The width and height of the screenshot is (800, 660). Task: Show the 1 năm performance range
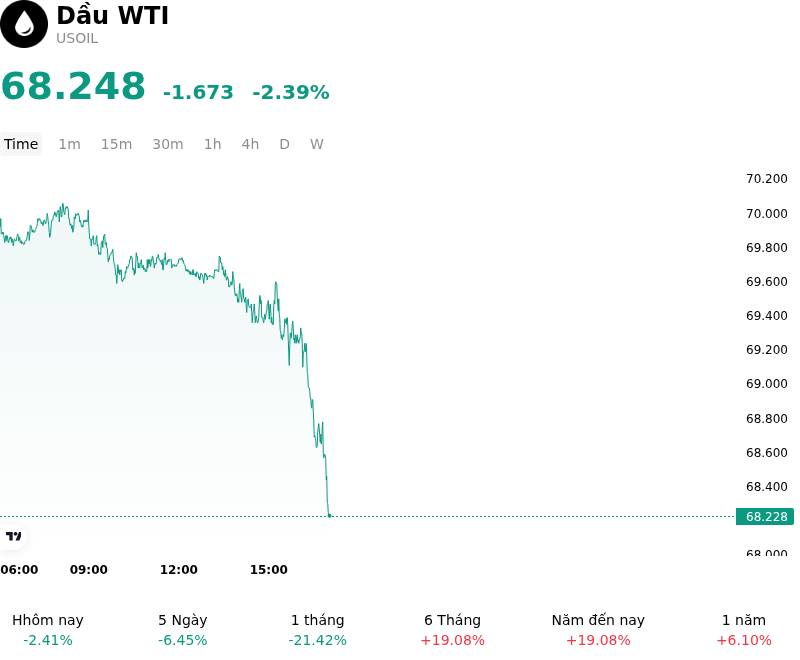(744, 630)
